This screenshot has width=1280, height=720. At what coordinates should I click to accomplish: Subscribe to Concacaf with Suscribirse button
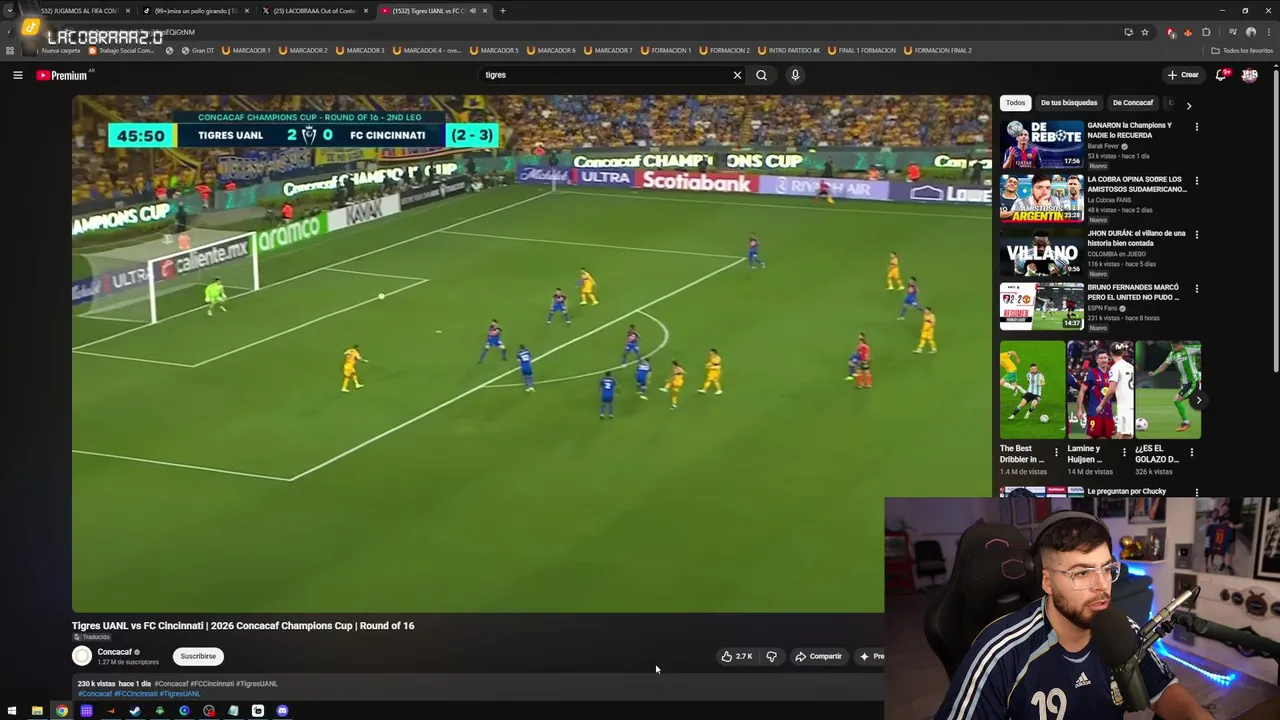(x=198, y=656)
